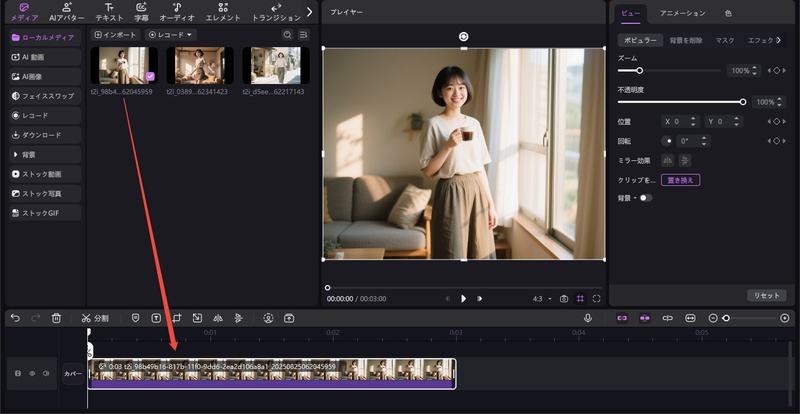Zoom out the timeline with minus icon
Screen dimensions: 800x414
[x=713, y=318]
